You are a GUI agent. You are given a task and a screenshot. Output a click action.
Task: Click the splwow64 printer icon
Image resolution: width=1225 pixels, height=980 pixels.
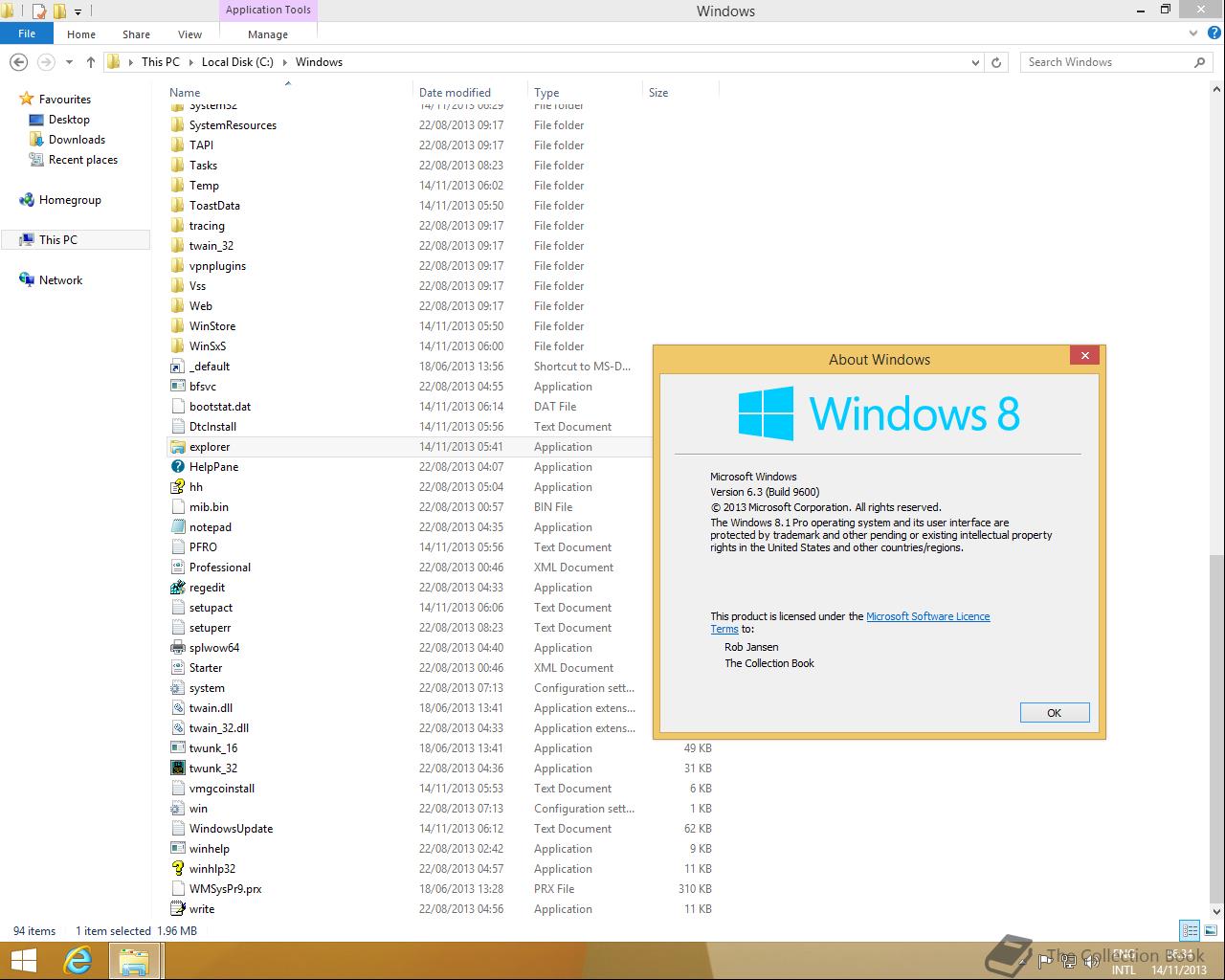click(177, 648)
